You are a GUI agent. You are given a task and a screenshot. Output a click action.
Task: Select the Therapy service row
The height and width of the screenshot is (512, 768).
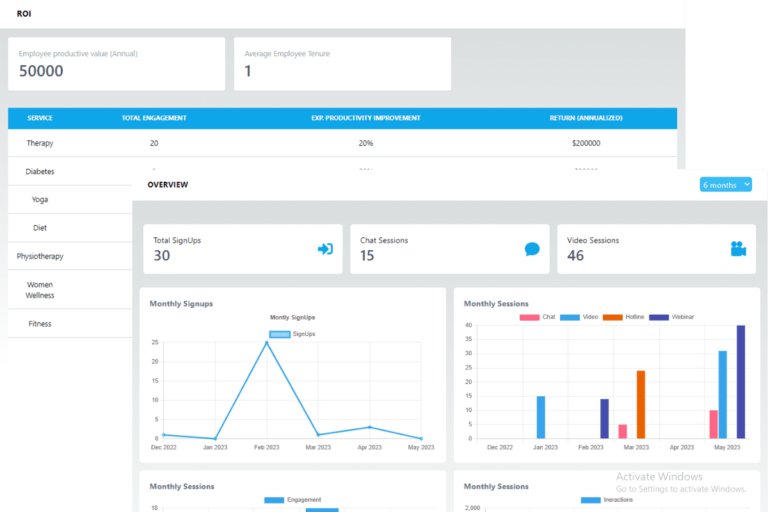coord(40,143)
